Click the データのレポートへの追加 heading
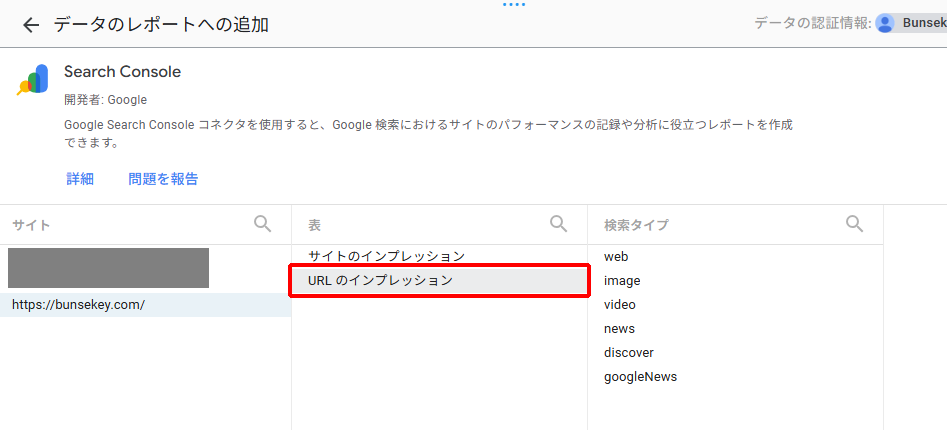Viewport: 947px width, 430px height. click(161, 25)
